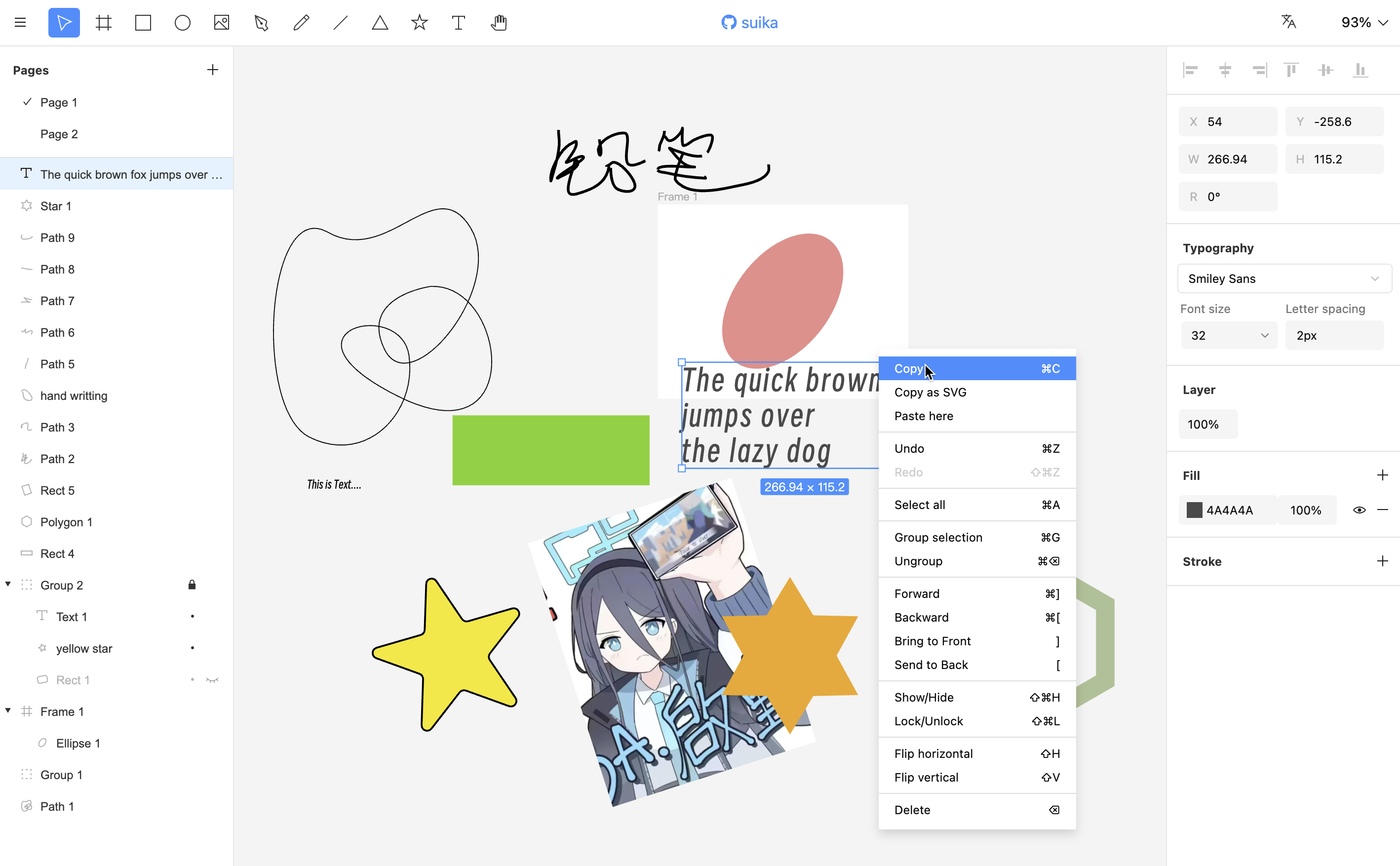Unlock the Group 2 layer
This screenshot has width=1400, height=866.
coord(192,585)
